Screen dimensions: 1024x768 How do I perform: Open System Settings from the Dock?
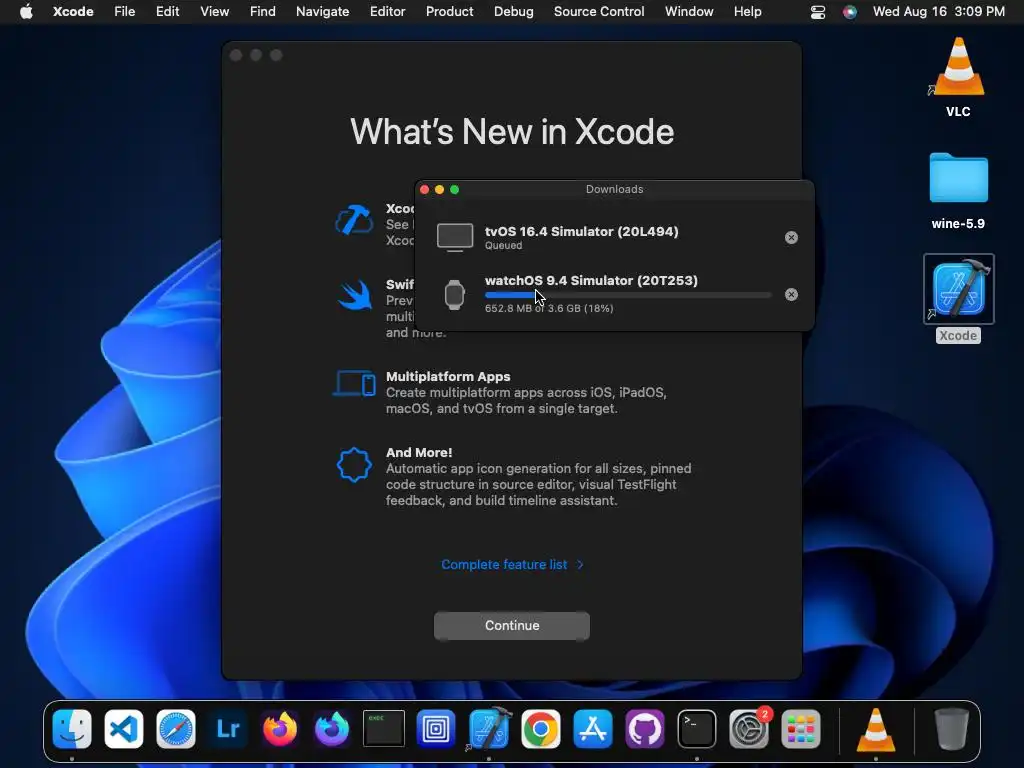[x=748, y=728]
